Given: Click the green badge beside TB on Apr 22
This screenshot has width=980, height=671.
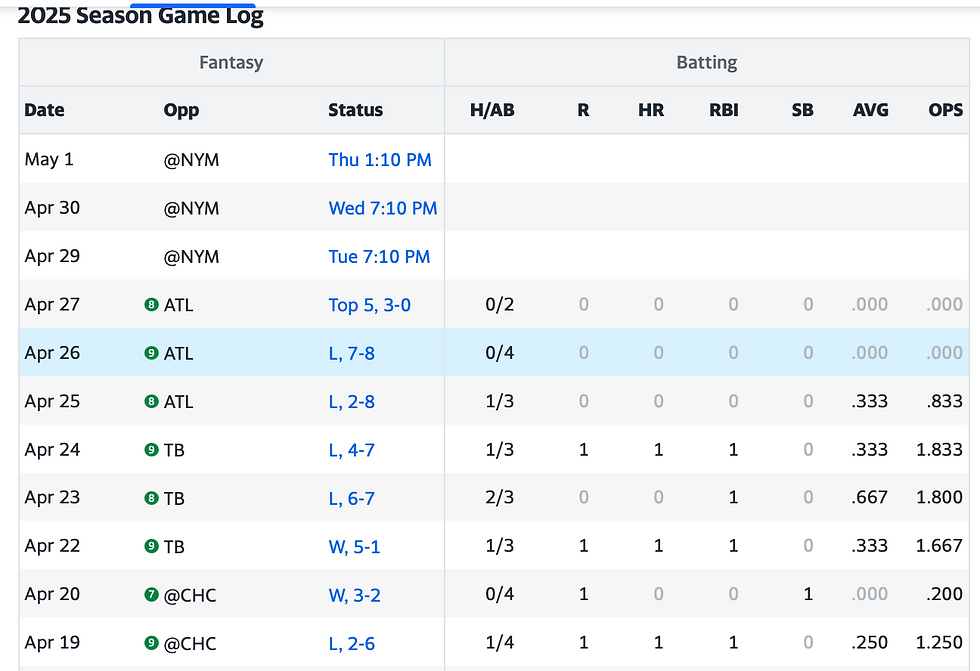Looking at the screenshot, I should (151, 546).
